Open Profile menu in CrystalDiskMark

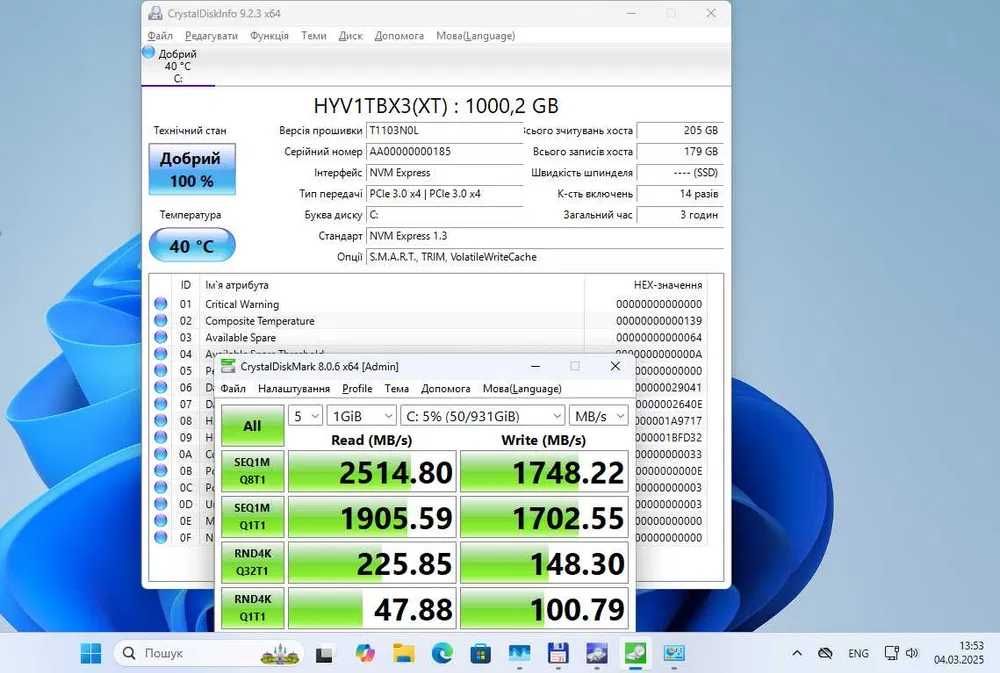click(357, 388)
